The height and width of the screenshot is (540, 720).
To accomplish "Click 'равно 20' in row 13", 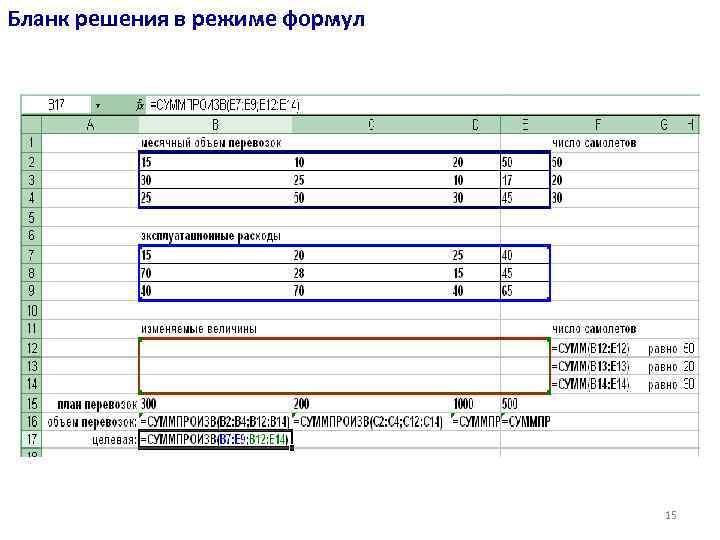I will point(671,367).
